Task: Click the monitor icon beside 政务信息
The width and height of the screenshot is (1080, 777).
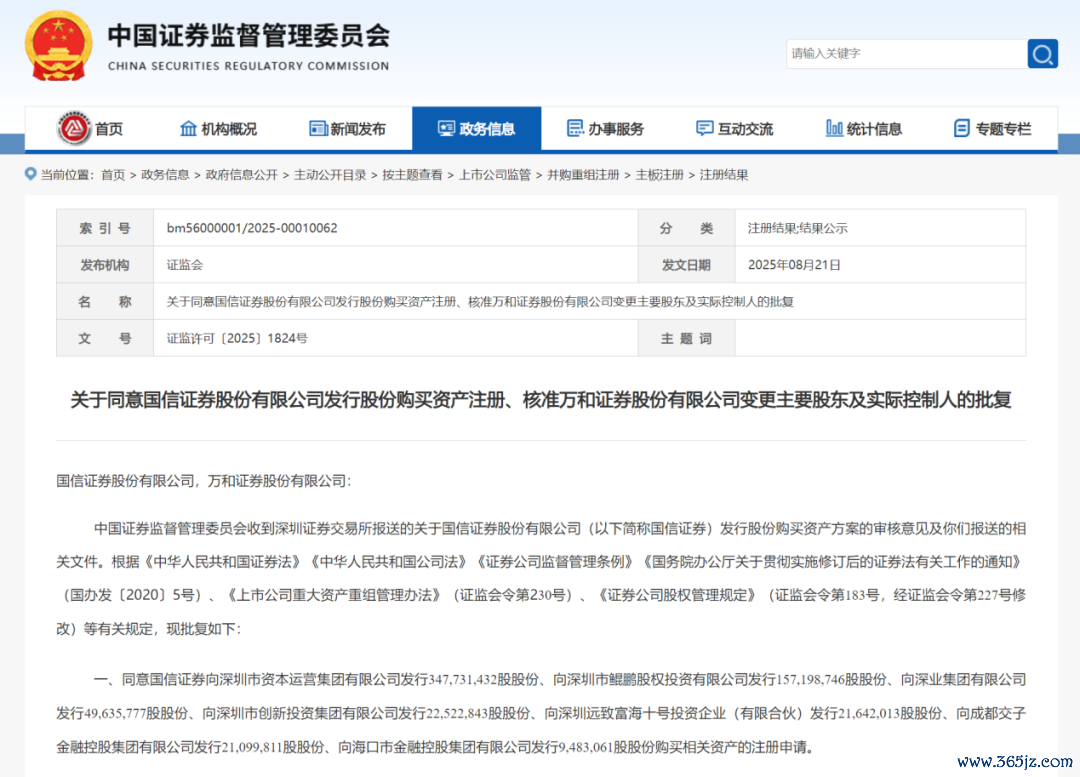Action: coord(446,128)
